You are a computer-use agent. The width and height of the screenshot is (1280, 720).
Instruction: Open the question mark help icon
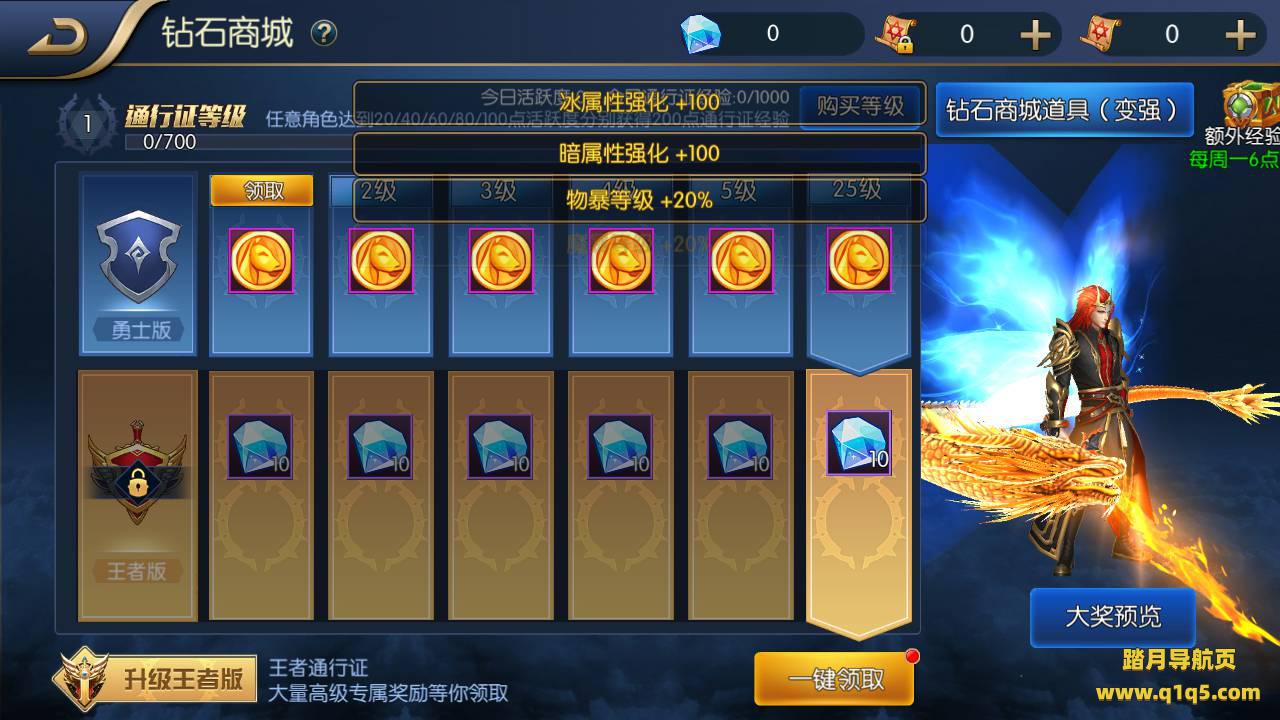coord(323,34)
